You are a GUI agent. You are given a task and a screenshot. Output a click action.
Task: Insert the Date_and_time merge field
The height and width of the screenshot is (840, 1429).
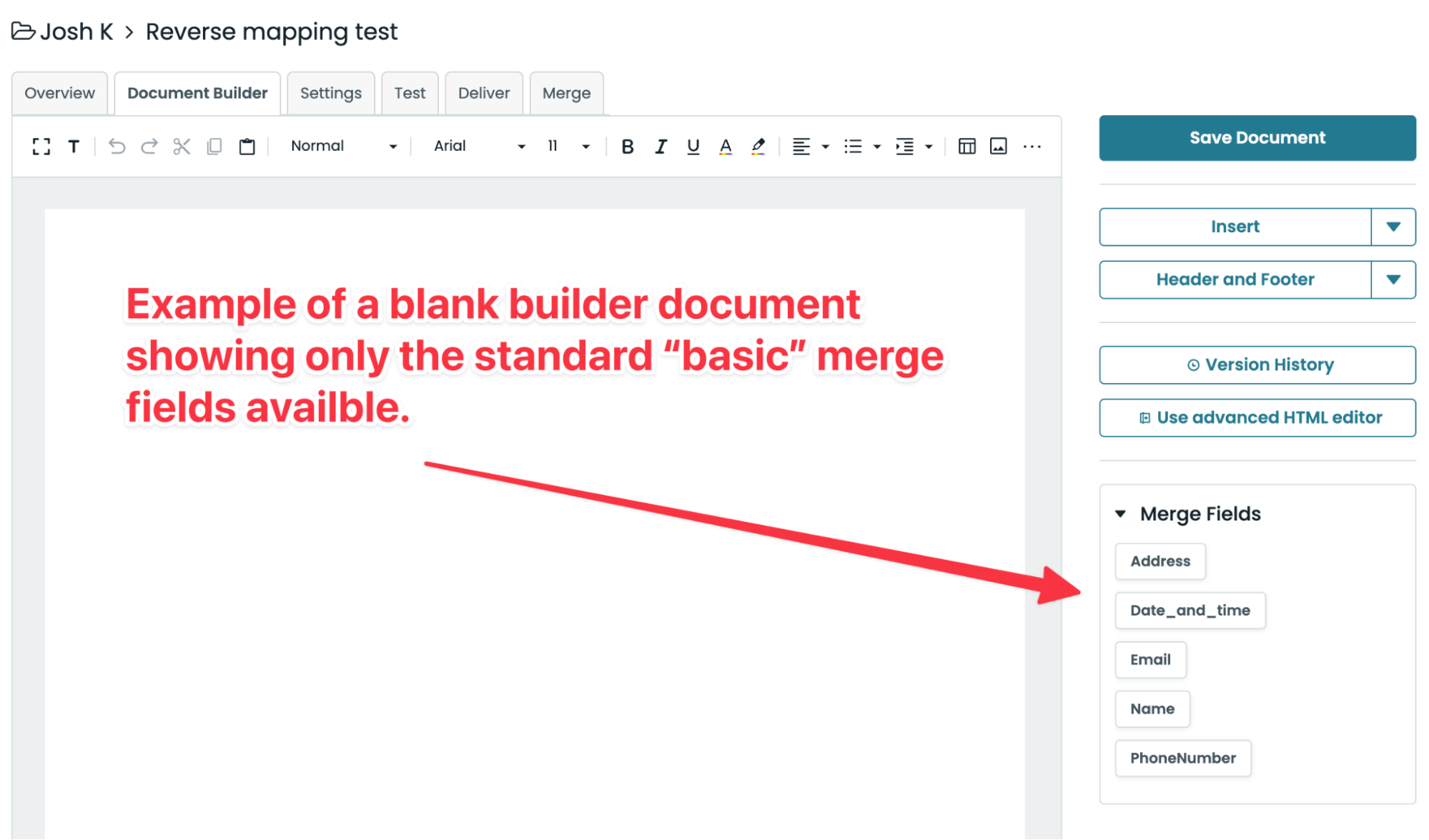click(1190, 611)
